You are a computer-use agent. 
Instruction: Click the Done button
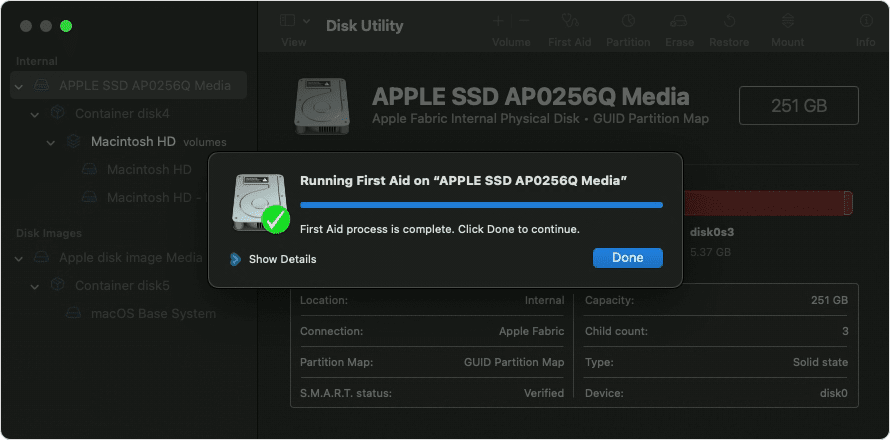point(627,257)
